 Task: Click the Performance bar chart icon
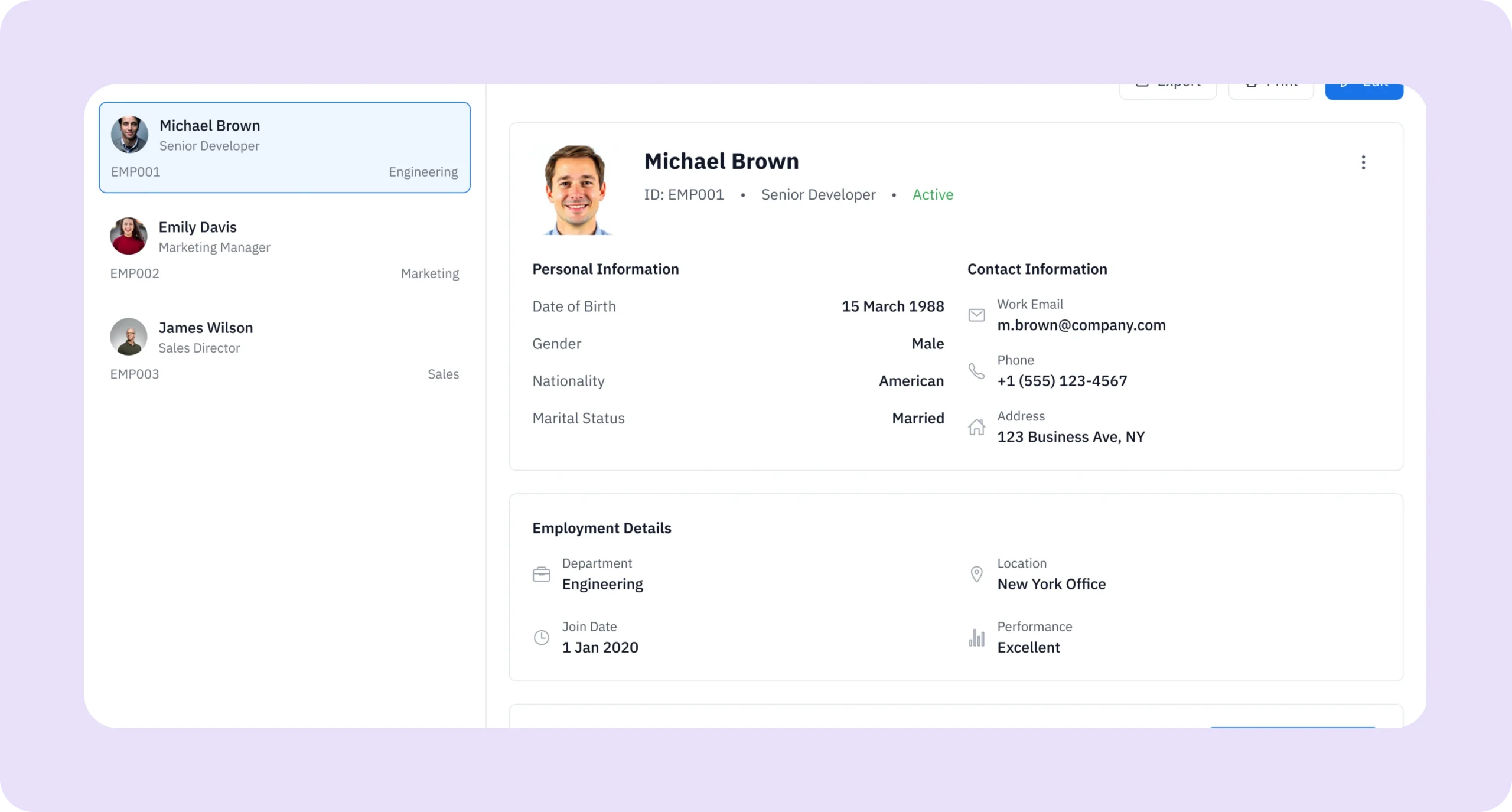click(x=976, y=637)
